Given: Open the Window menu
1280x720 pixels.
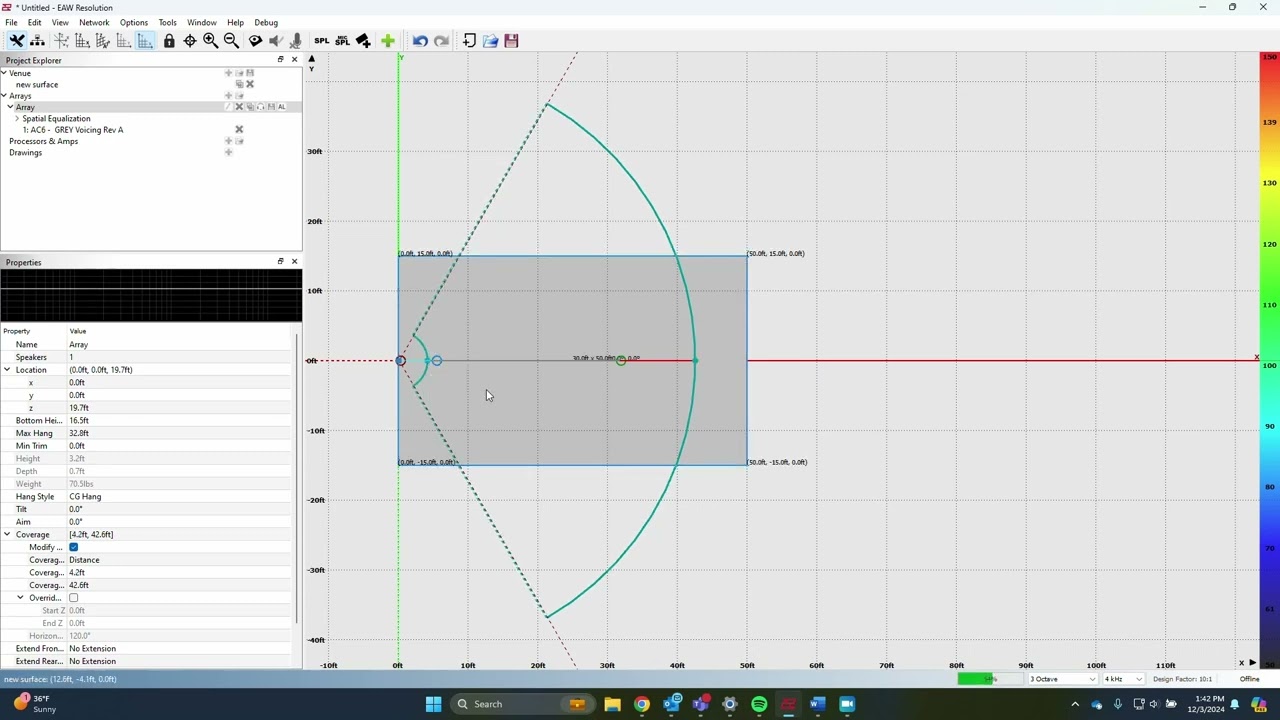Looking at the screenshot, I should click(202, 22).
